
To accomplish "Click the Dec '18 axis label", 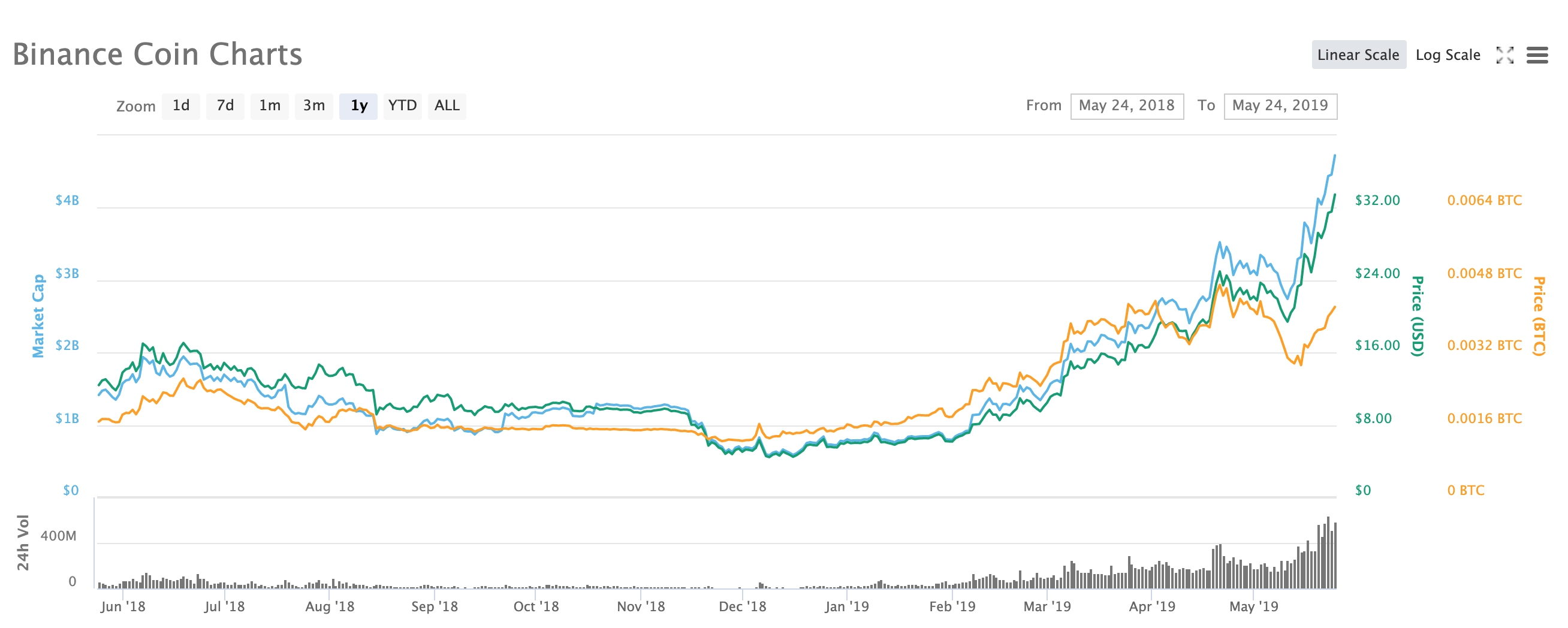I will tap(742, 606).
